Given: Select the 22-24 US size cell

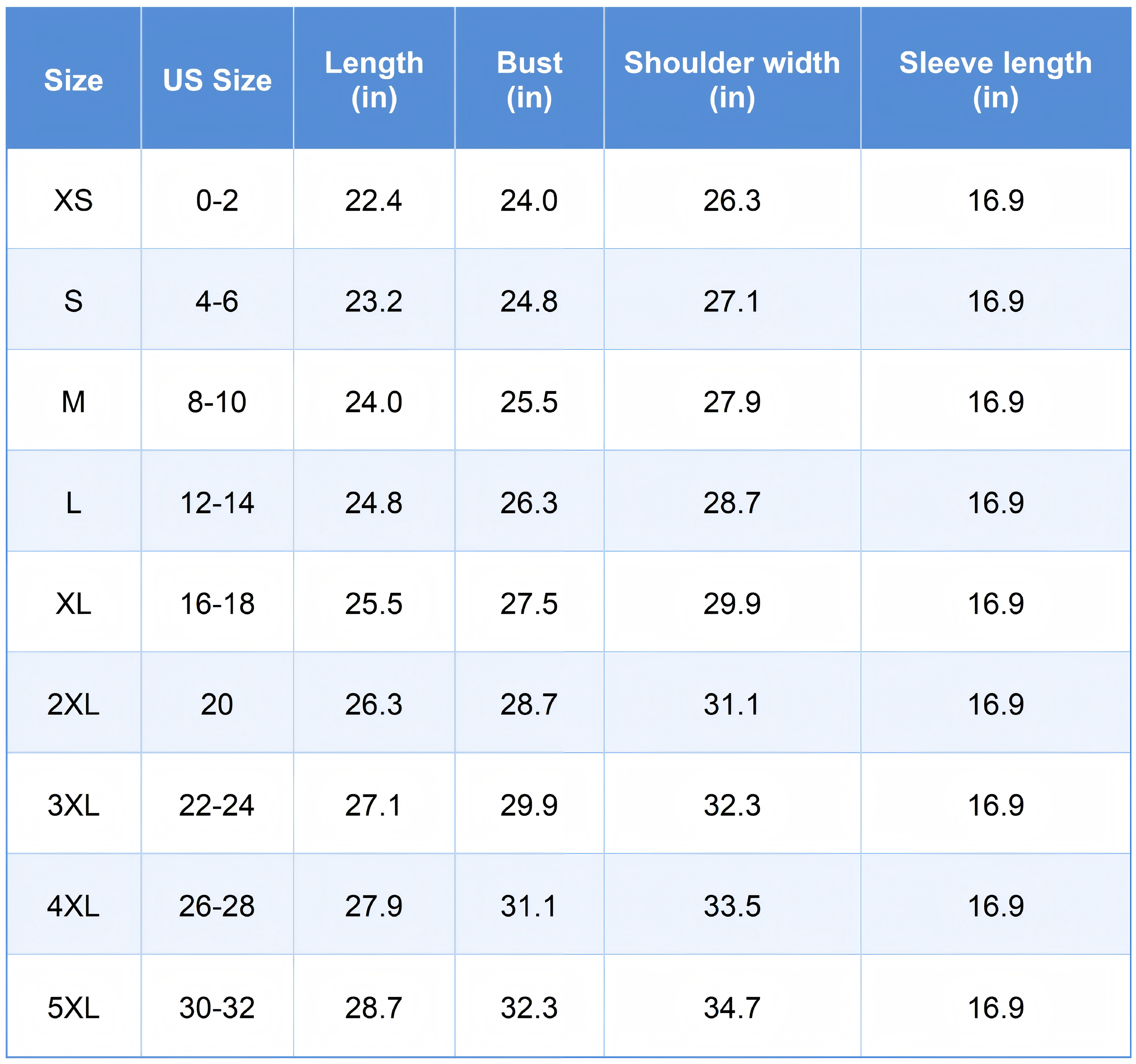Looking at the screenshot, I should point(217,805).
